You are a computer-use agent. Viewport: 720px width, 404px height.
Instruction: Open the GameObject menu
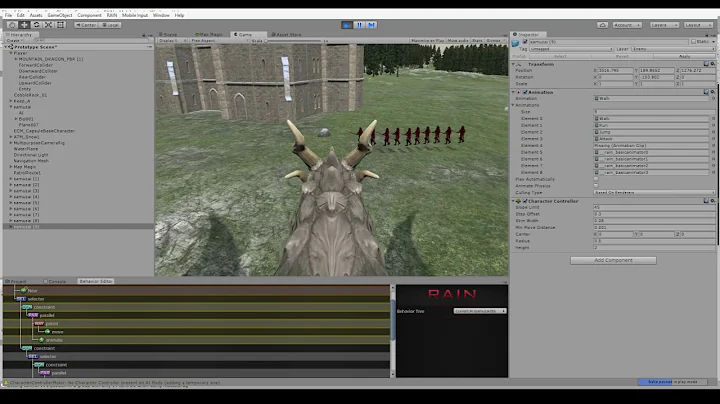click(x=60, y=15)
